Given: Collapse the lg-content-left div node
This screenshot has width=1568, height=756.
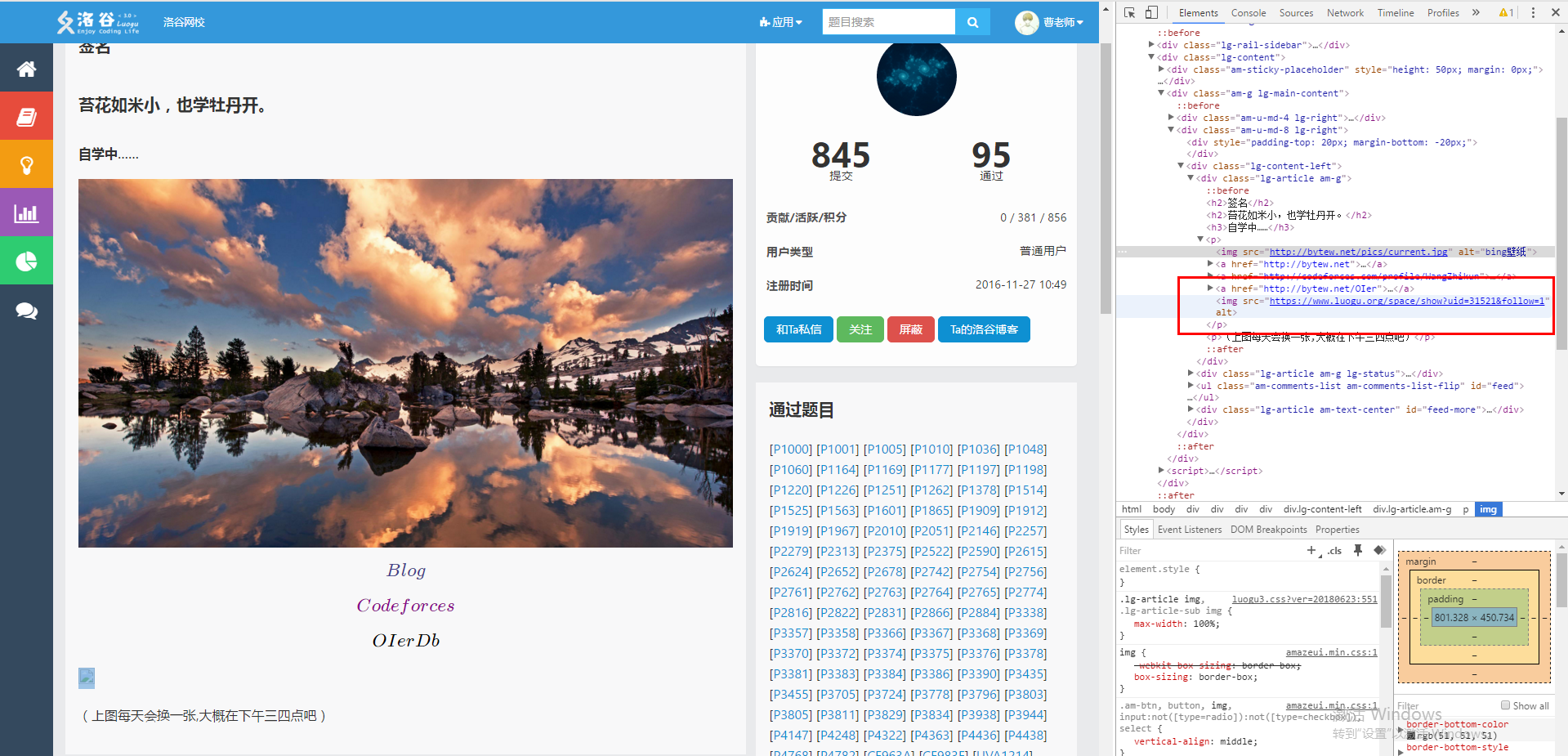Looking at the screenshot, I should (x=1181, y=166).
